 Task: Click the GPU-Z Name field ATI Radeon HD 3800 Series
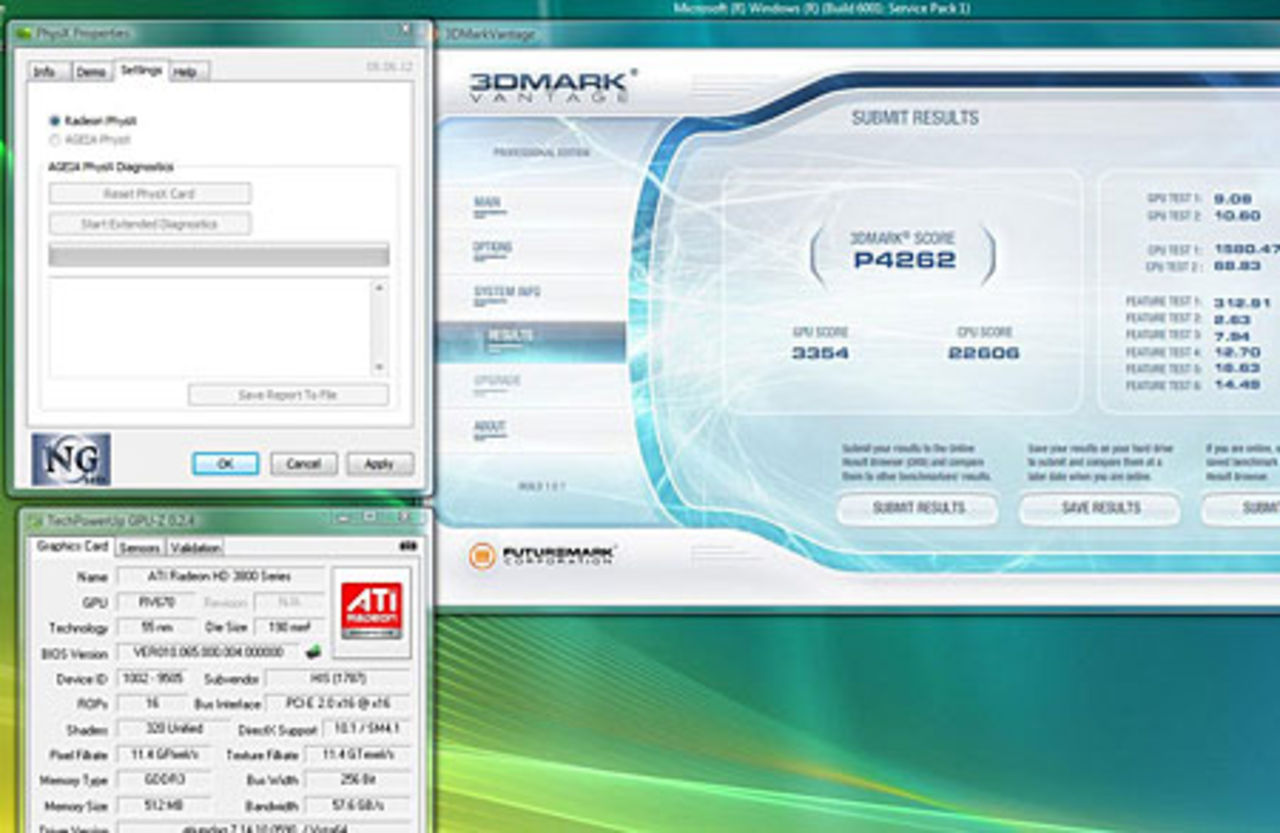click(221, 577)
